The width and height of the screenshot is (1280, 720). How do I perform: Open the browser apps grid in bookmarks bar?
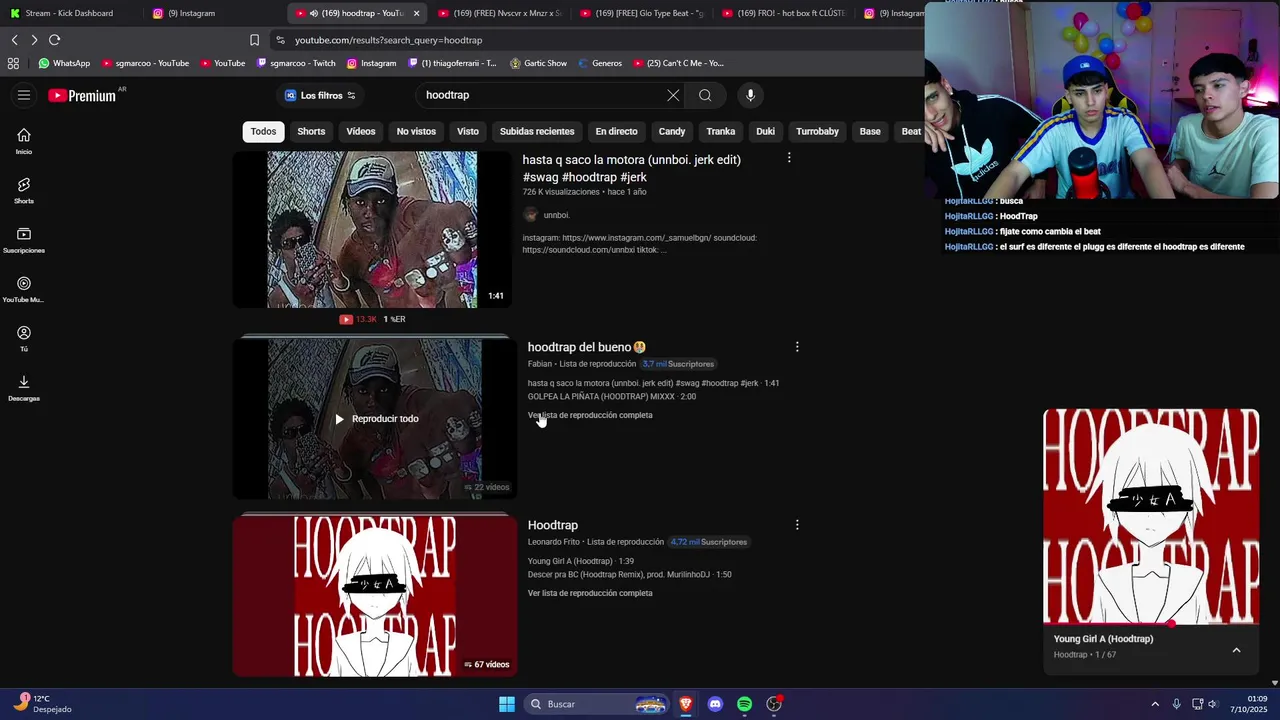tap(13, 63)
